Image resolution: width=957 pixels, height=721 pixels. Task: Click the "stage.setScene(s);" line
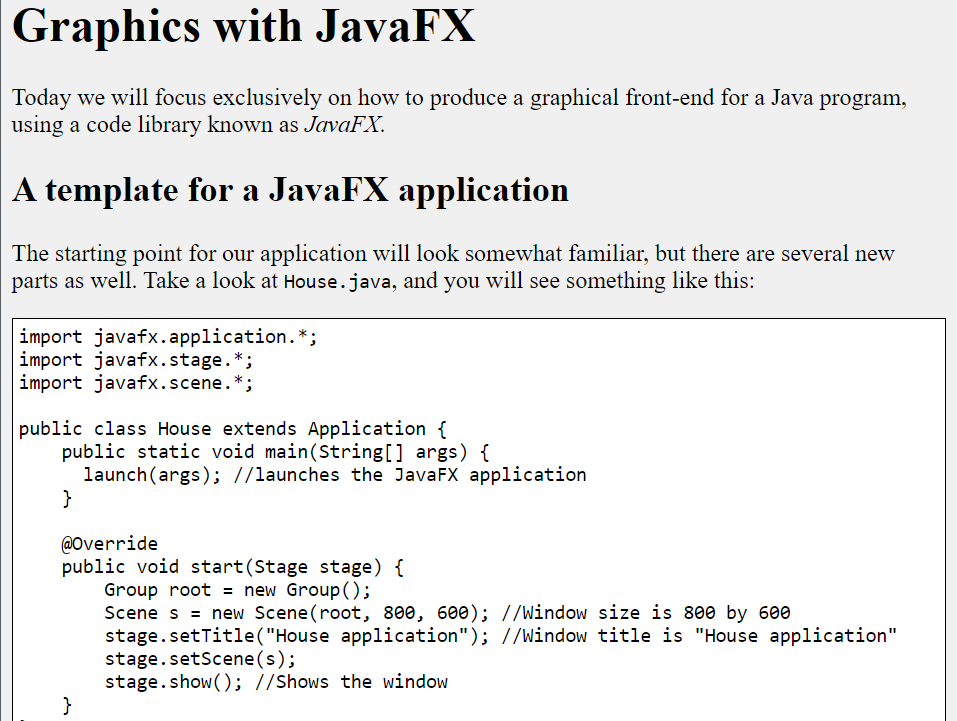click(x=200, y=659)
